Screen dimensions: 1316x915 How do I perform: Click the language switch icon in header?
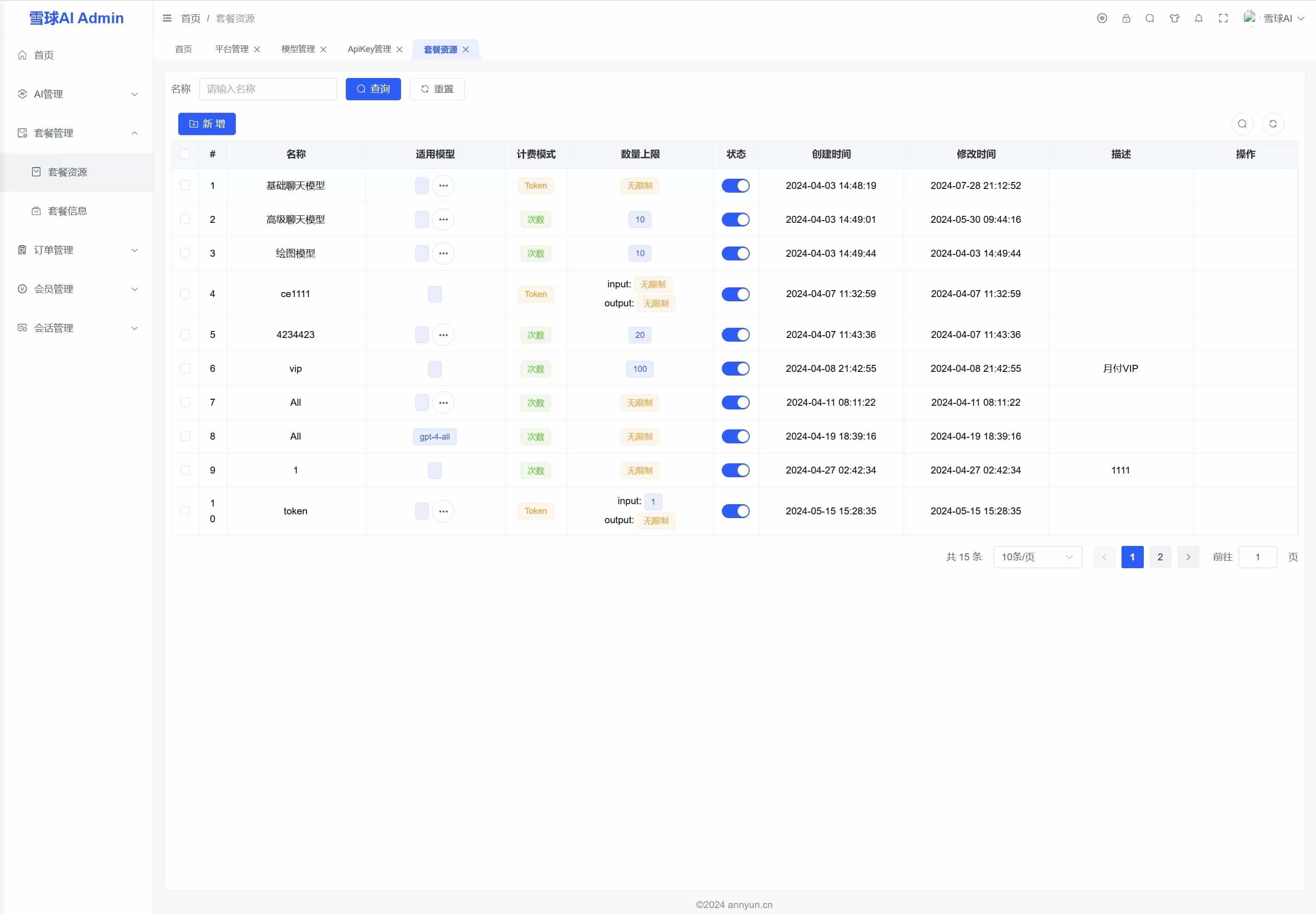1102,19
